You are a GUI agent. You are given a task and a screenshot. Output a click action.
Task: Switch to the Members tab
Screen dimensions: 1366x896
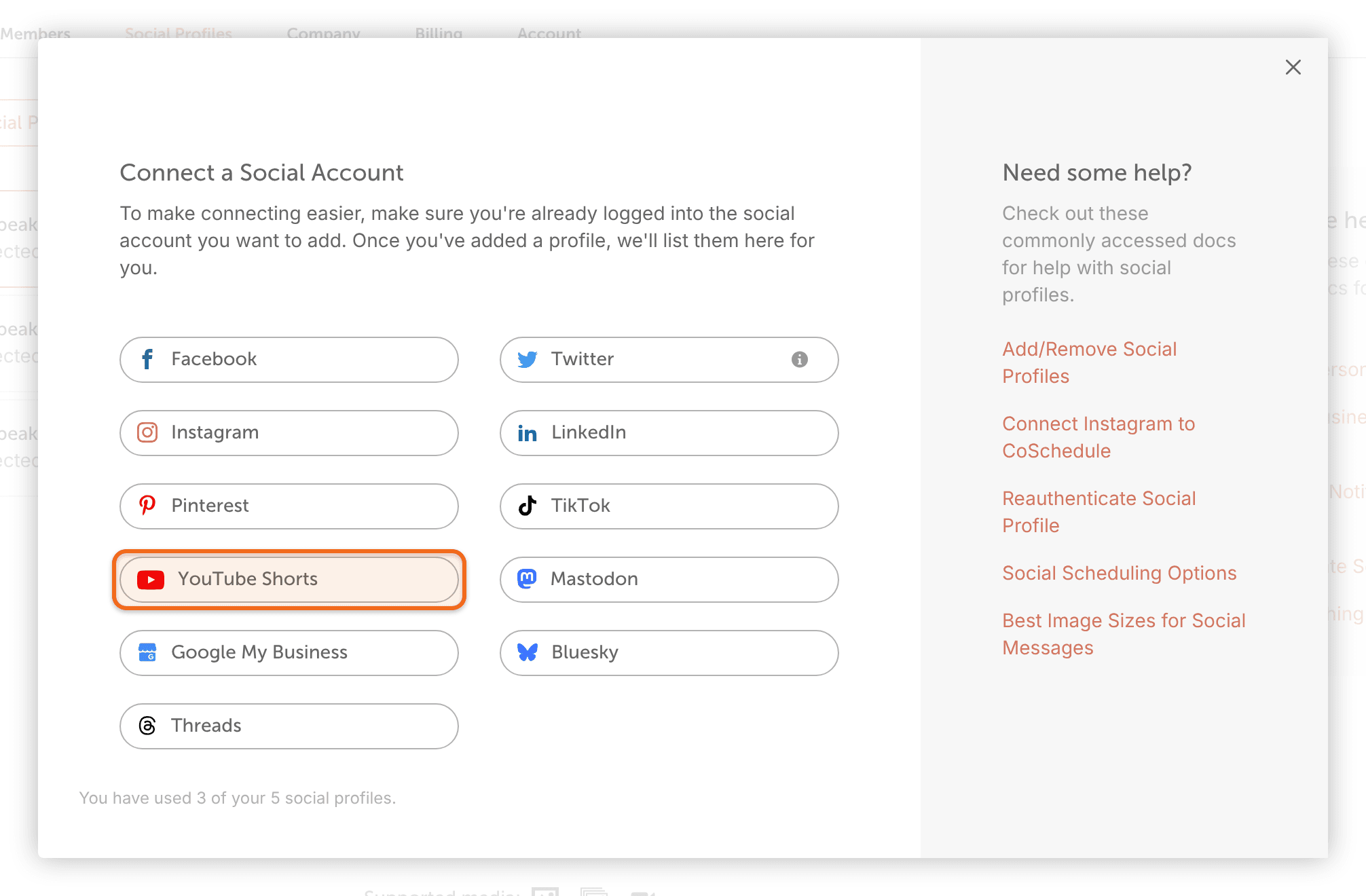(x=35, y=33)
